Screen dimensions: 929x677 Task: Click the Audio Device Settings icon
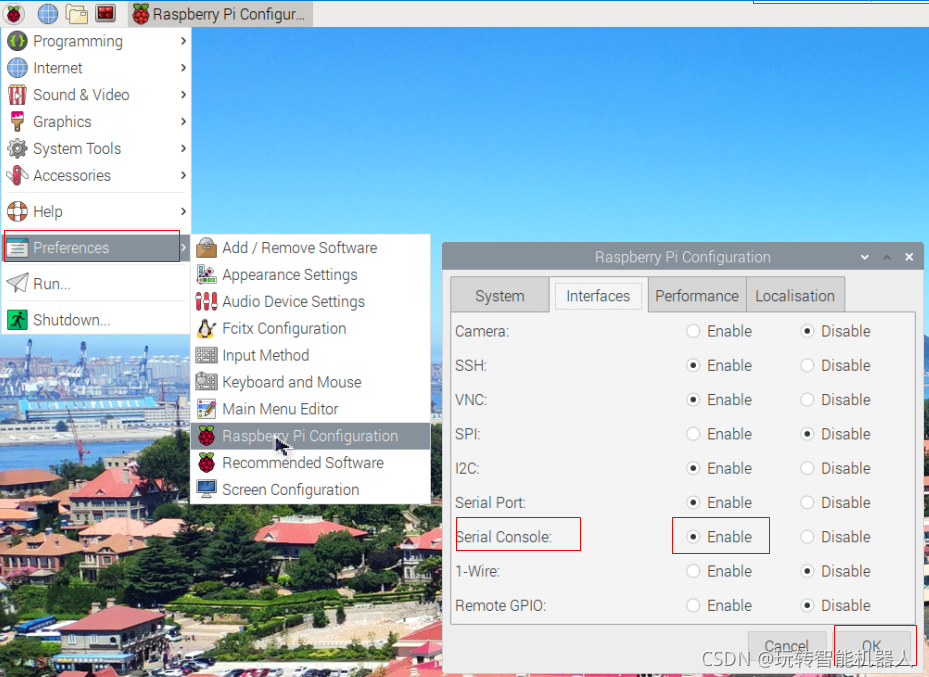coord(206,301)
